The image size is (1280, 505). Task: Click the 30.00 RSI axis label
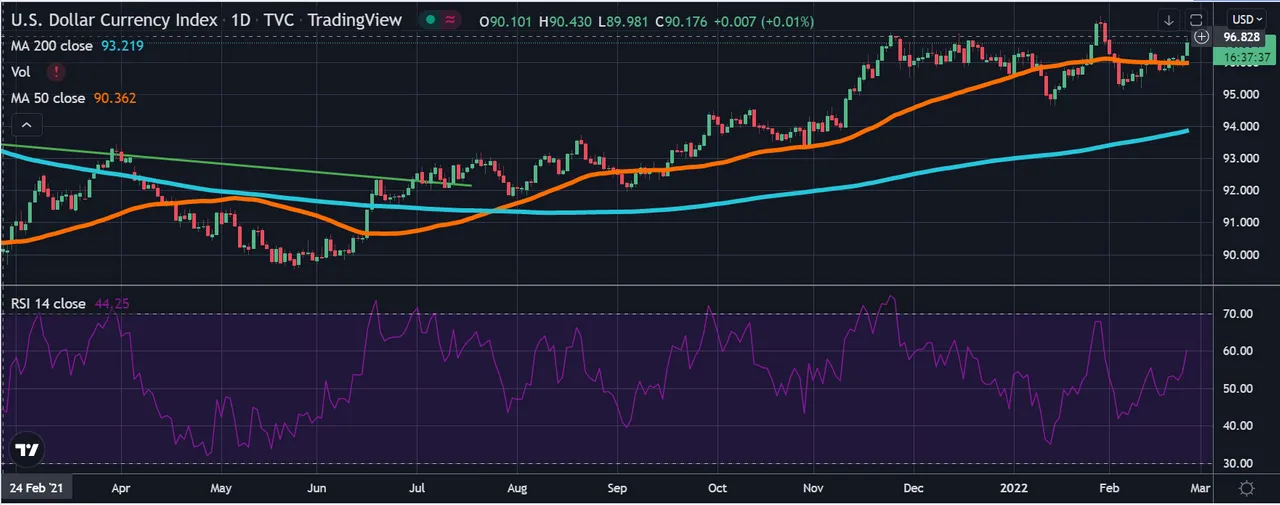pyautogui.click(x=1240, y=464)
